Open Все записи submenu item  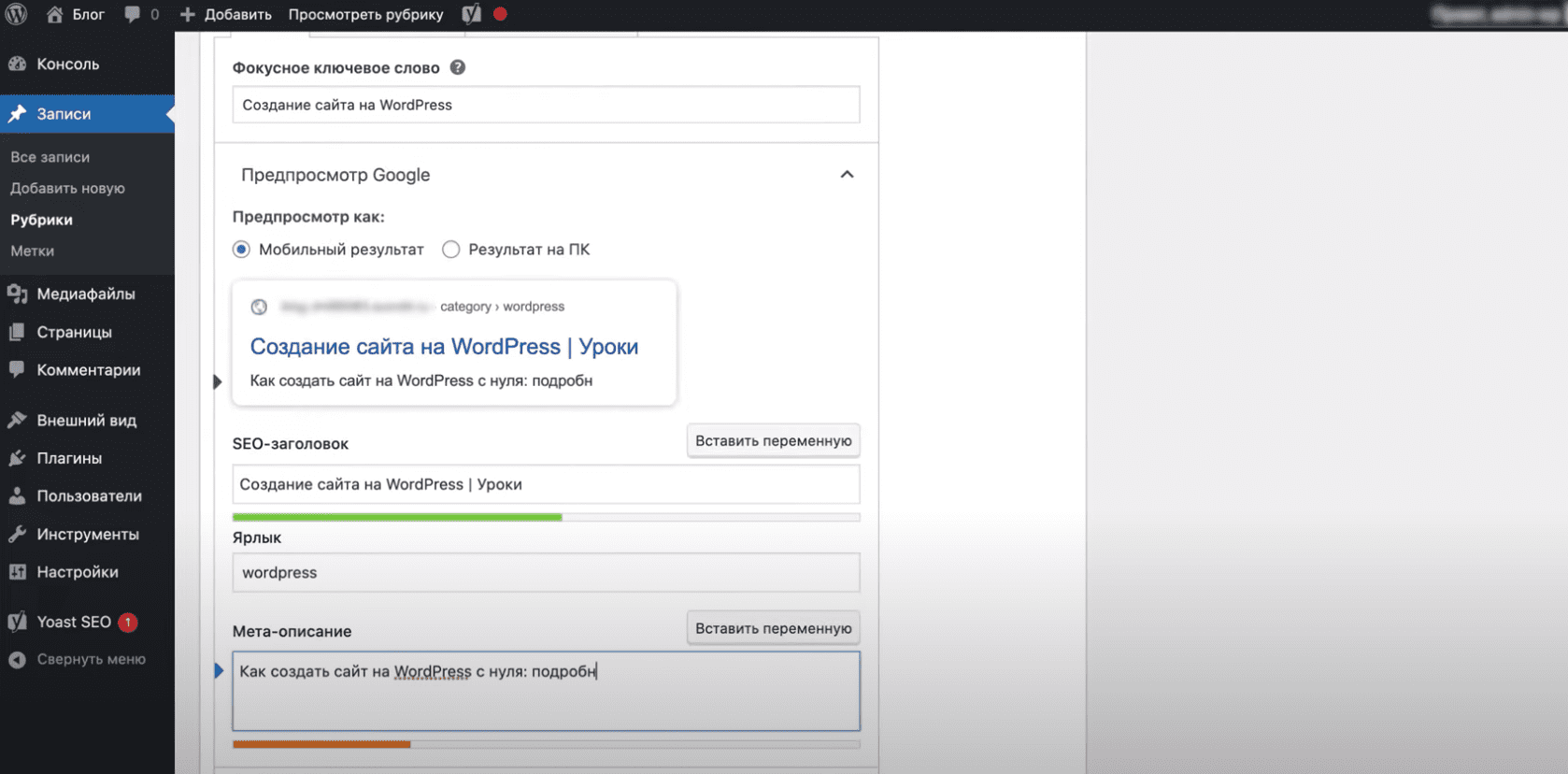[x=50, y=157]
